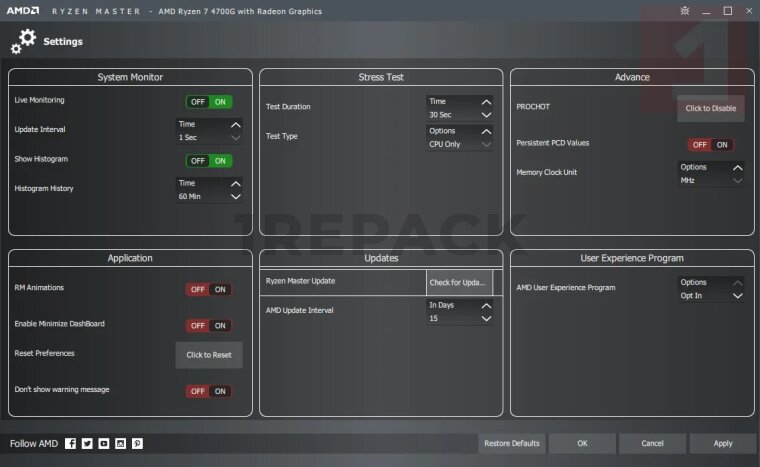This screenshot has height=467, width=760.
Task: Click the Restore Defaults button
Action: pos(511,443)
